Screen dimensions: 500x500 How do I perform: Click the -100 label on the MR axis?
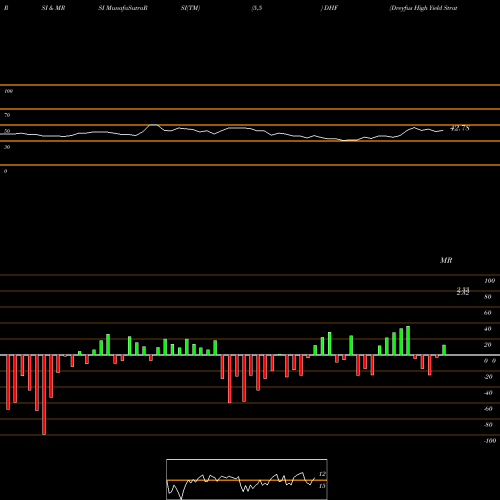point(490,441)
